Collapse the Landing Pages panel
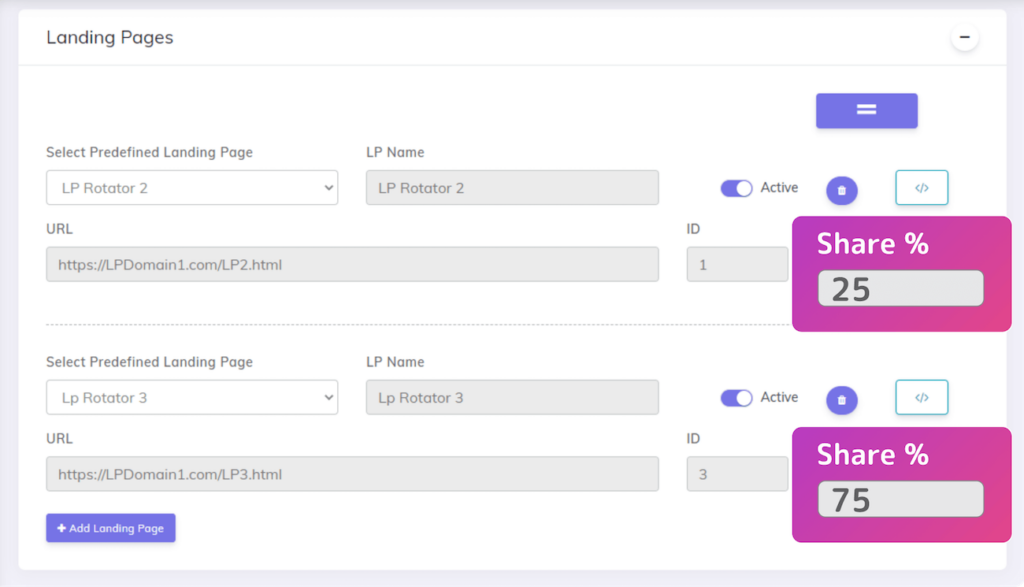This screenshot has width=1024, height=587. click(964, 36)
